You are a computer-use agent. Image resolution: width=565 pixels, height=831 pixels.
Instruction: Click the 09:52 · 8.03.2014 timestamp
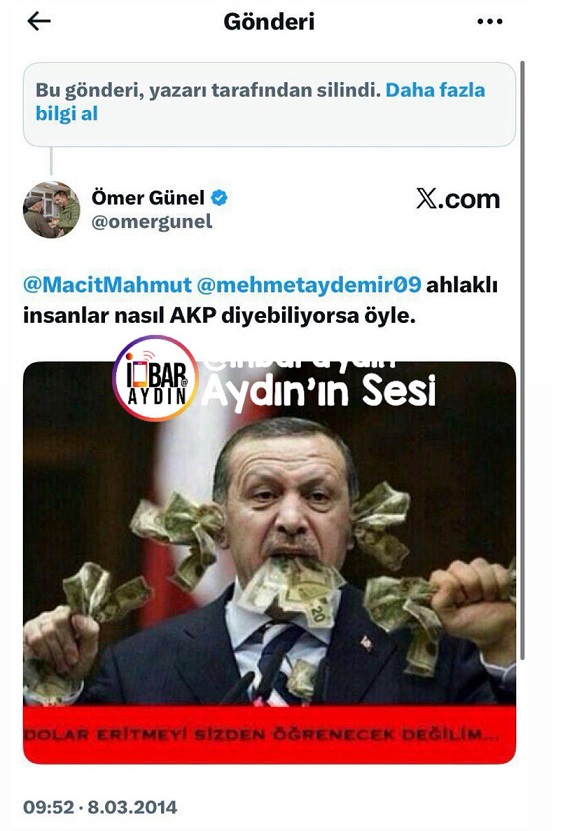pyautogui.click(x=100, y=807)
